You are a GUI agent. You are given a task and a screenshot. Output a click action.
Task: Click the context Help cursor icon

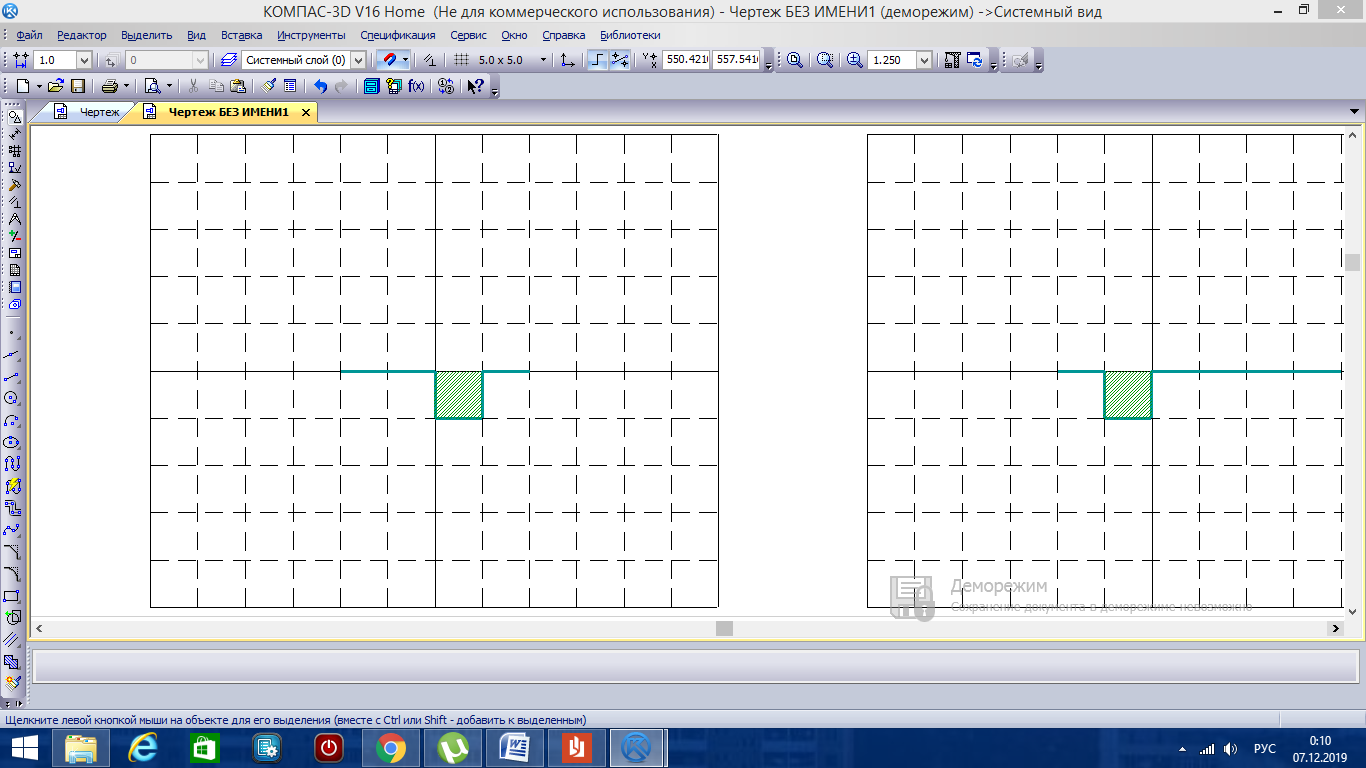pos(476,86)
